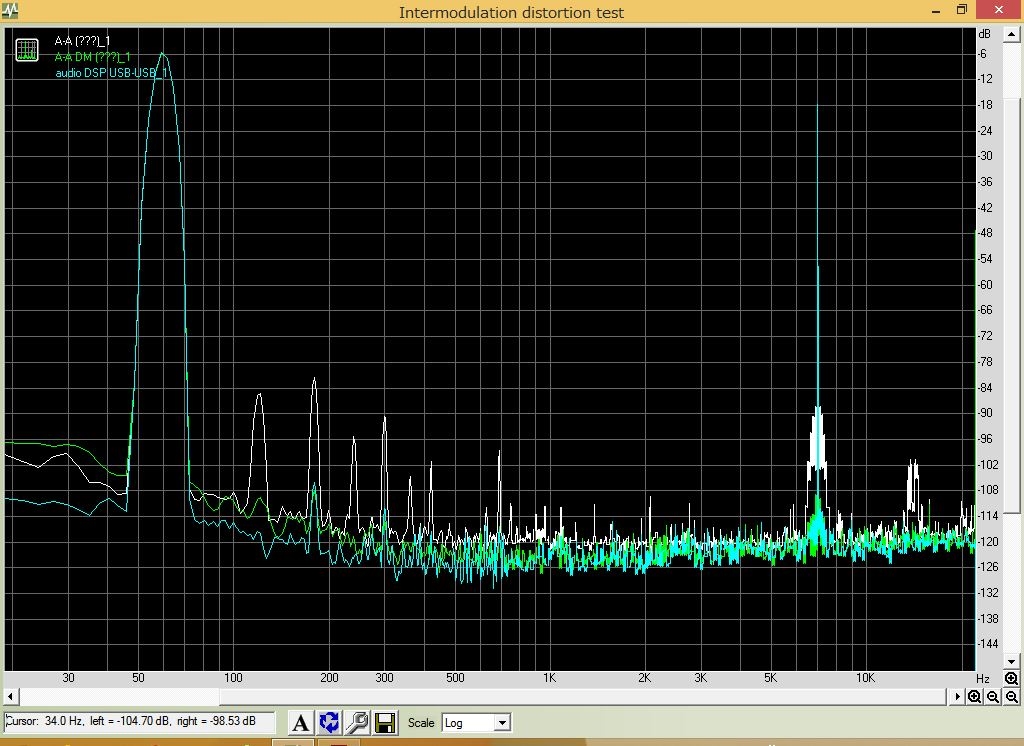Open graph options wrench icon

357,722
